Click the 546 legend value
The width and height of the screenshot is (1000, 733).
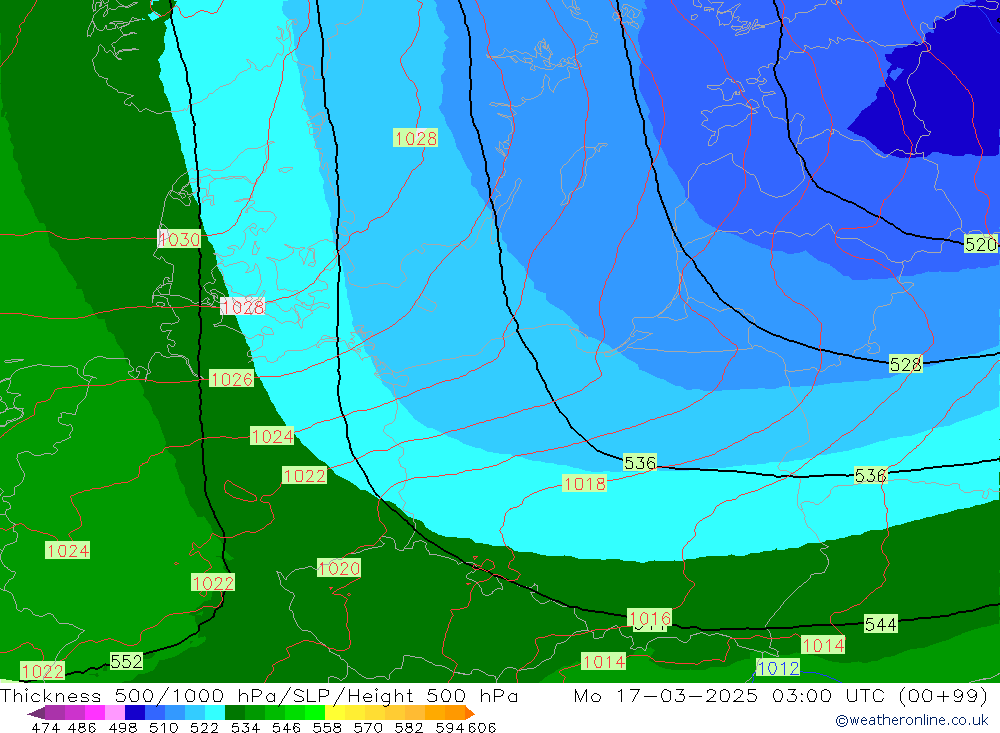(286, 727)
